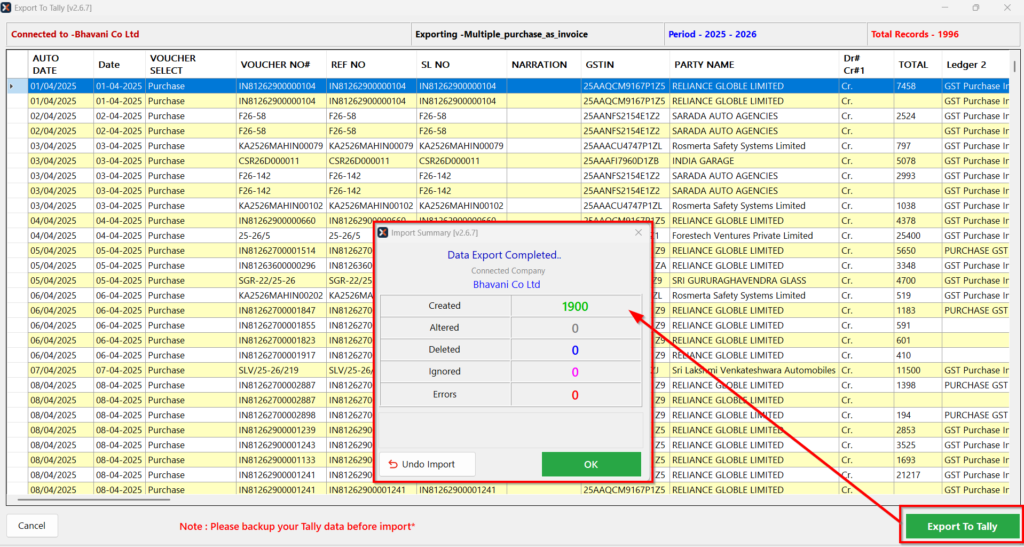Screen dimensions: 1024x547
Task: Select the Sri Lakshmi Venkateshwara Automobiles cell
Action: [753, 370]
